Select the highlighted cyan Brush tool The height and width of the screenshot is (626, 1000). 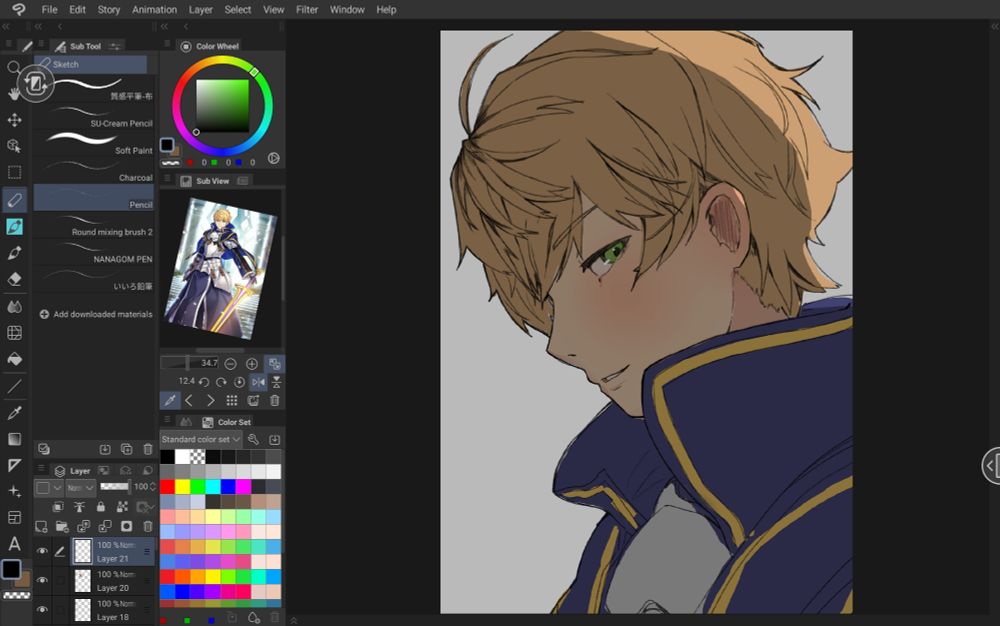(14, 226)
